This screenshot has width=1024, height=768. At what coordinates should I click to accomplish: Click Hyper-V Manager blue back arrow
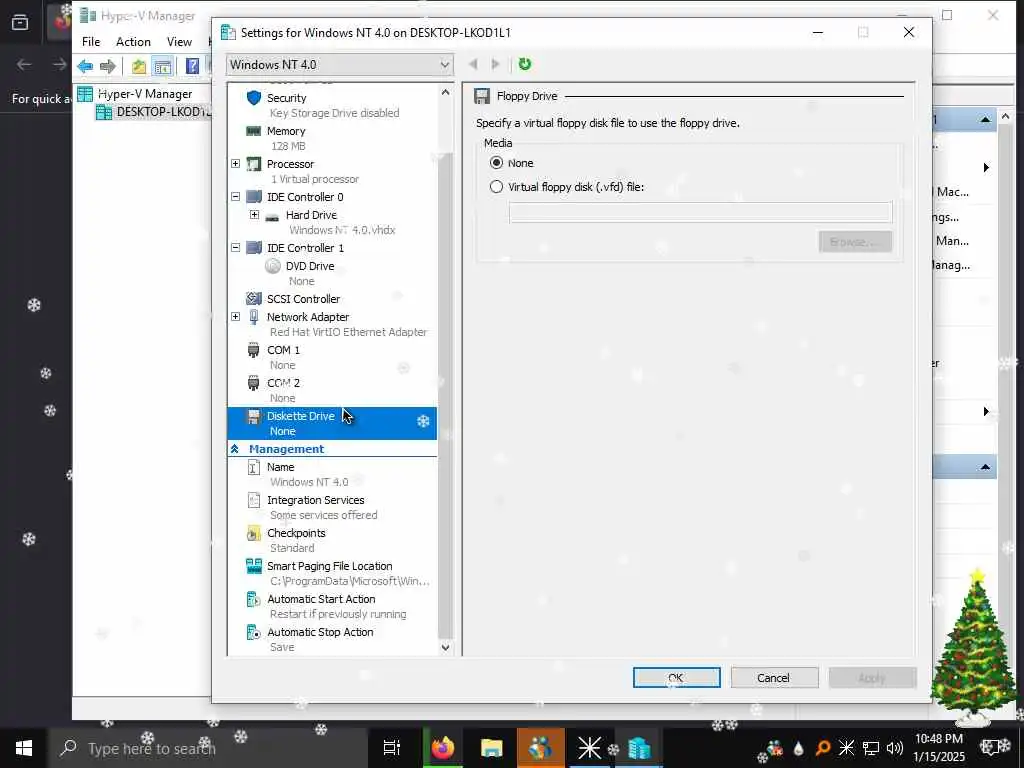click(x=85, y=65)
